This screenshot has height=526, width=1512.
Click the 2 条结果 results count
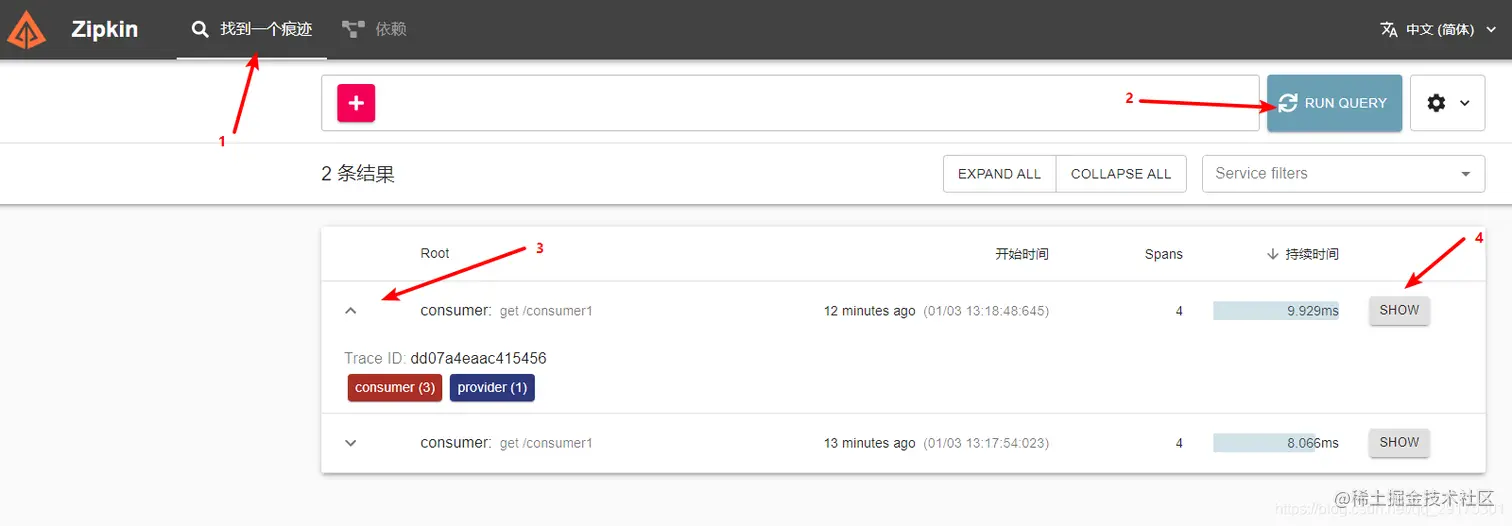click(358, 174)
